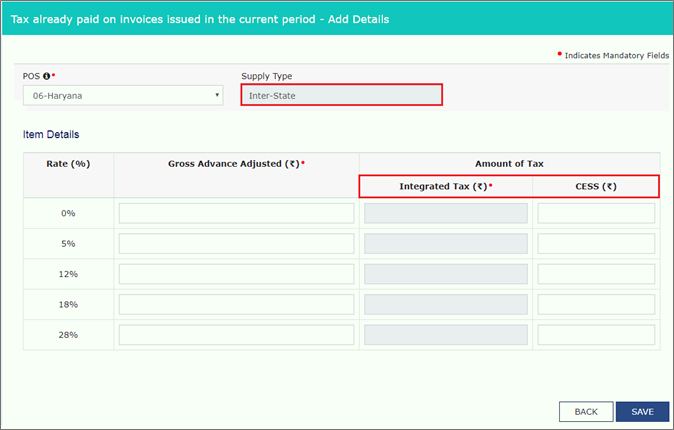This screenshot has height=430, width=674.
Task: Click the POS info icon
Action: point(46,76)
